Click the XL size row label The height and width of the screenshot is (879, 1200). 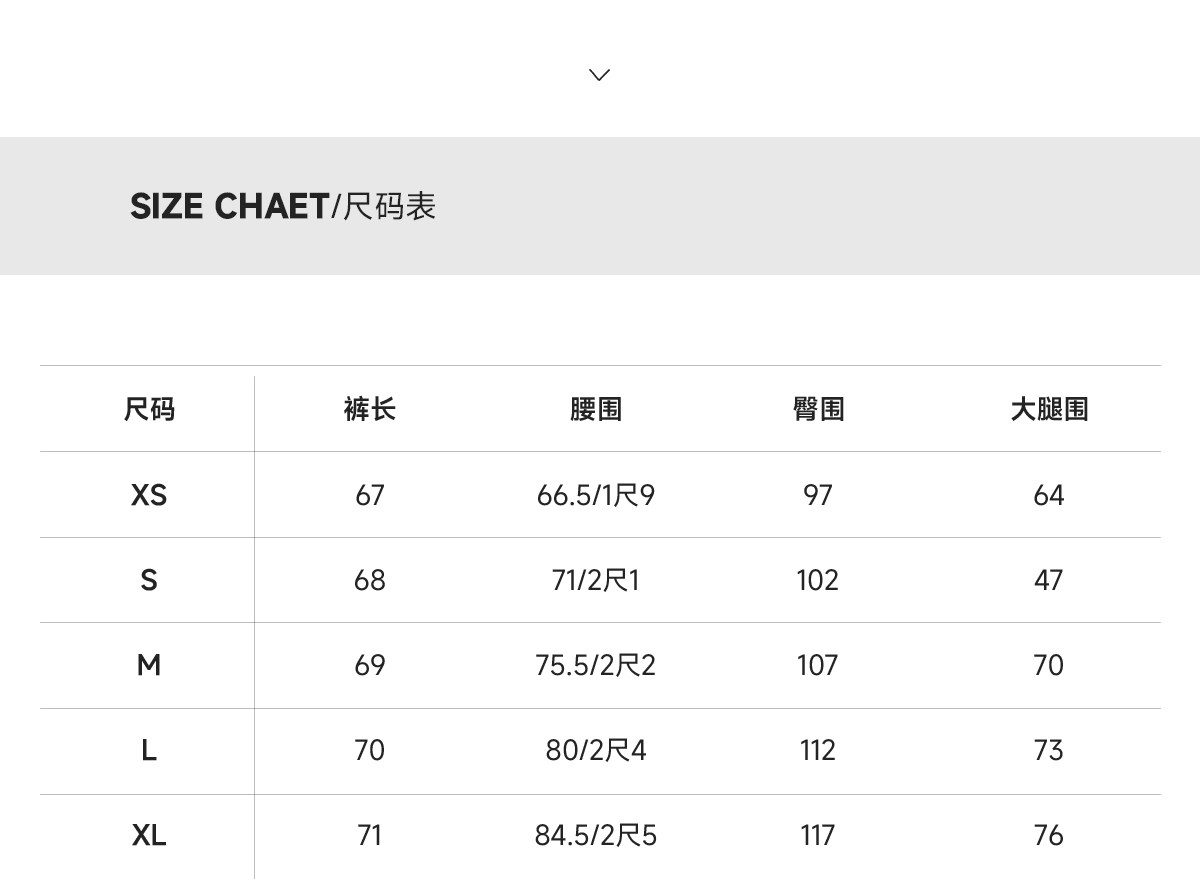pyautogui.click(x=149, y=835)
